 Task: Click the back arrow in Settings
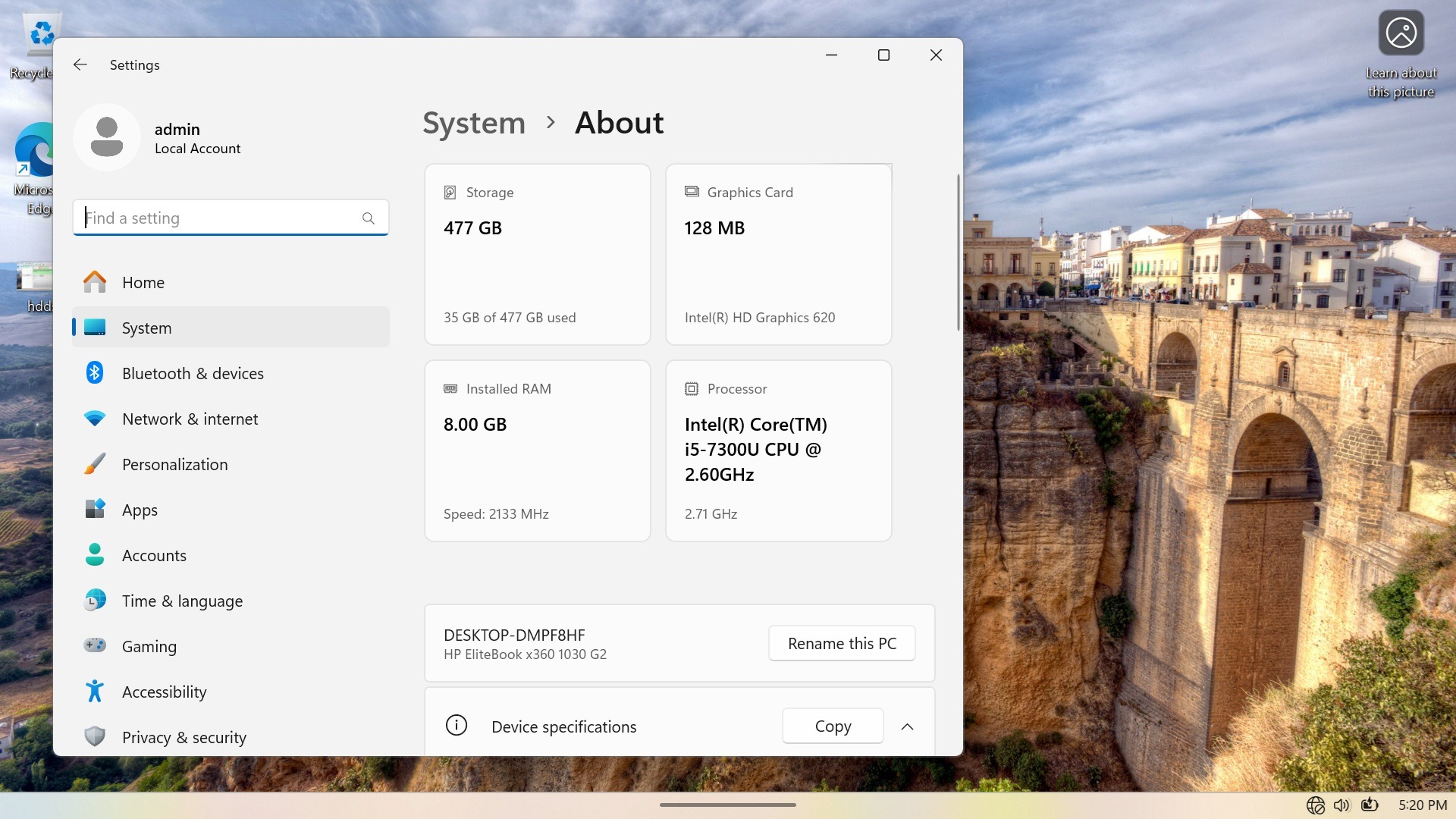80,64
